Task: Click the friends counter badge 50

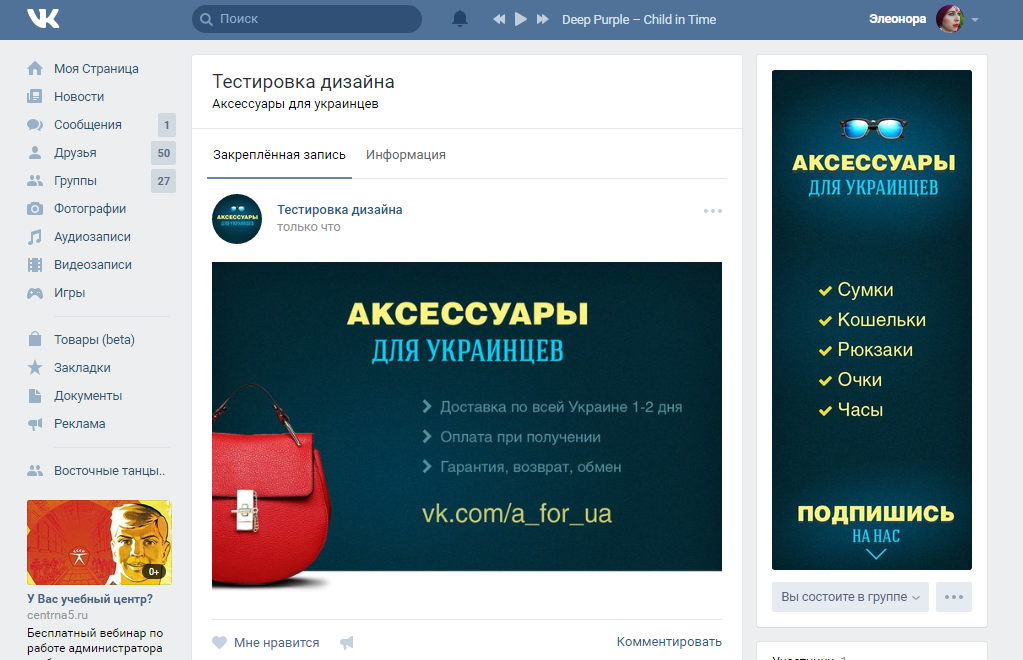Action: 163,153
